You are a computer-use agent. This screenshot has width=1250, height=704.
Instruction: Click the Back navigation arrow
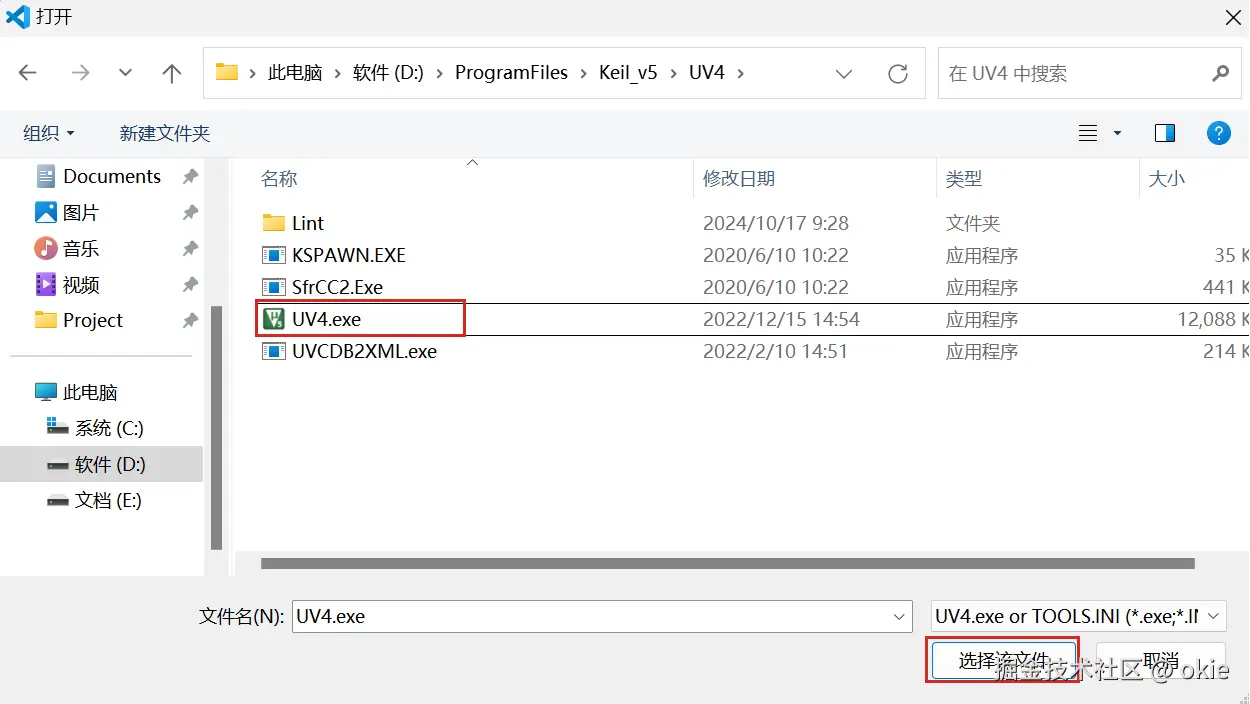click(28, 73)
